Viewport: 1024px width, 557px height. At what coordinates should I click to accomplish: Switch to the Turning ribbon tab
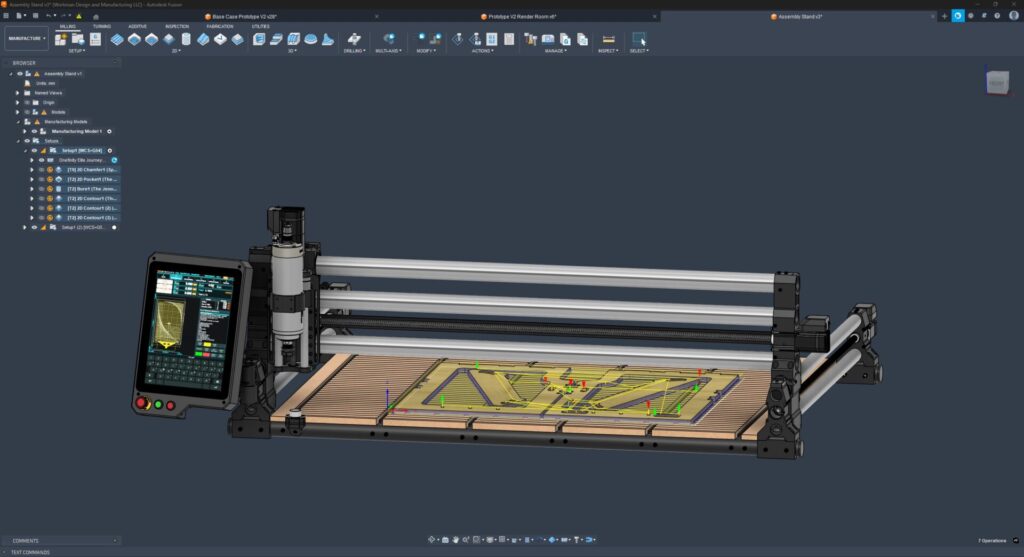click(102, 27)
